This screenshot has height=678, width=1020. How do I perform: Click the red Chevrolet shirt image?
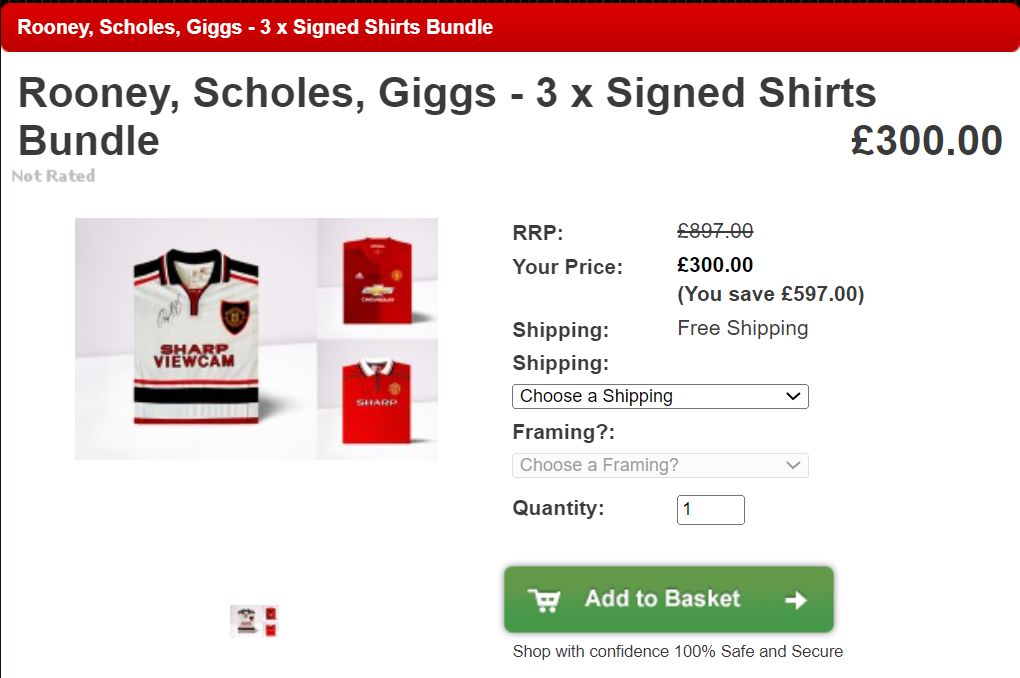(377, 280)
